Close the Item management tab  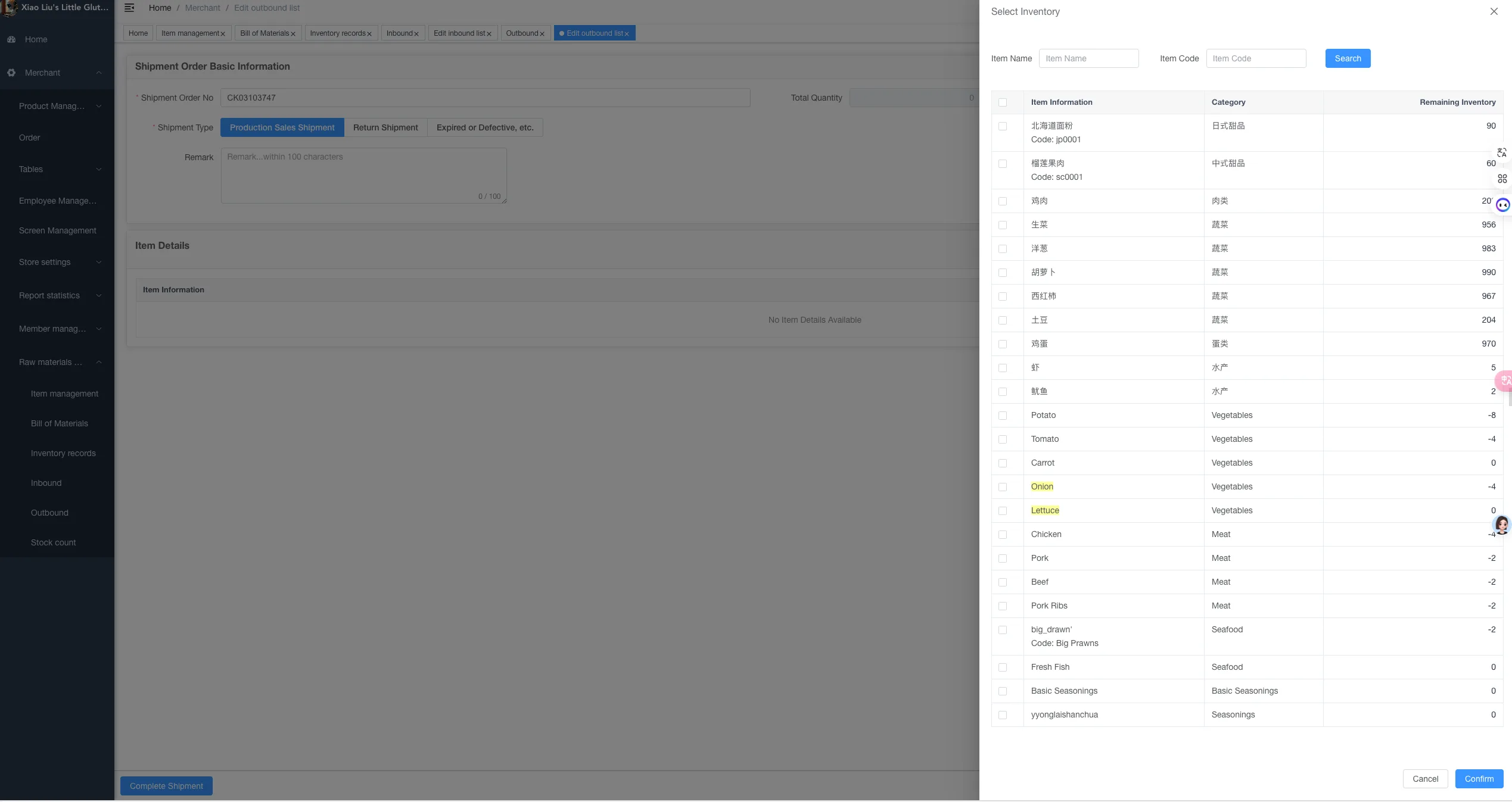pos(223,34)
